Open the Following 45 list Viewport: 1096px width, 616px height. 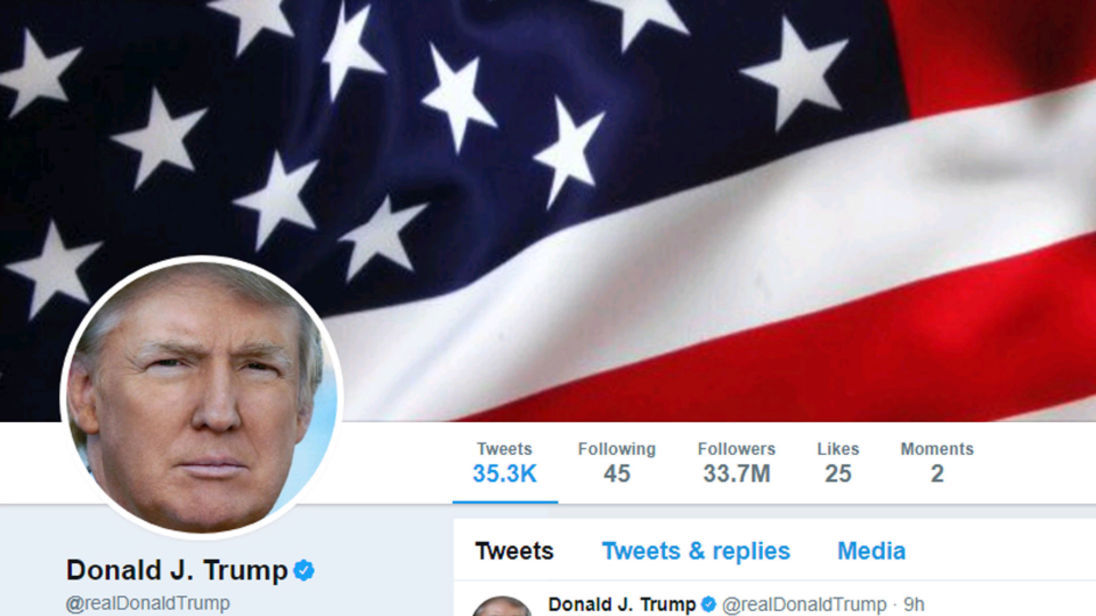click(616, 462)
